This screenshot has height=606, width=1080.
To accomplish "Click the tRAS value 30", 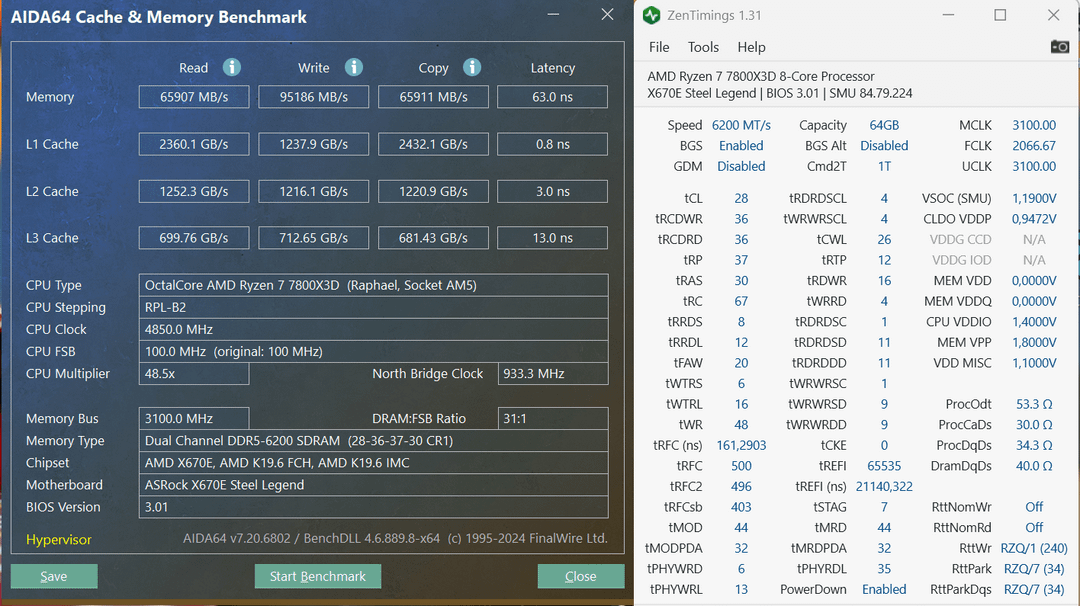I will point(741,281).
